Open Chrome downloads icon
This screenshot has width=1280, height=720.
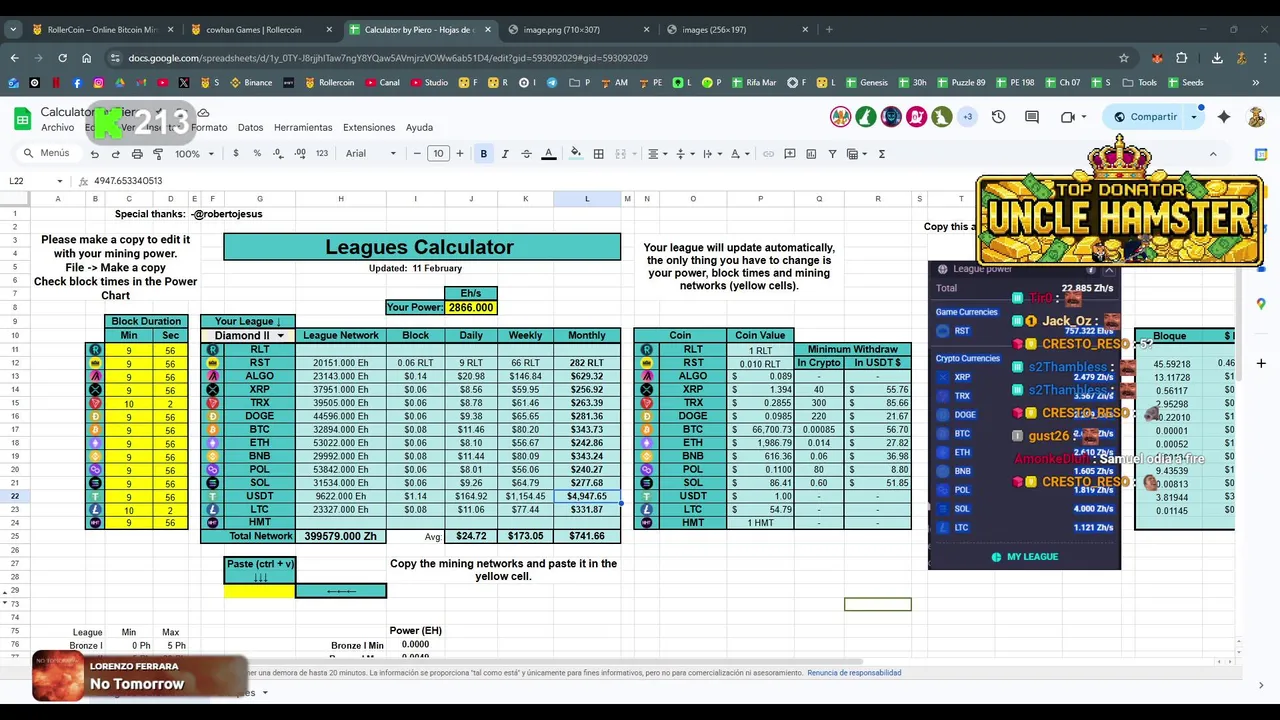pyautogui.click(x=1217, y=58)
